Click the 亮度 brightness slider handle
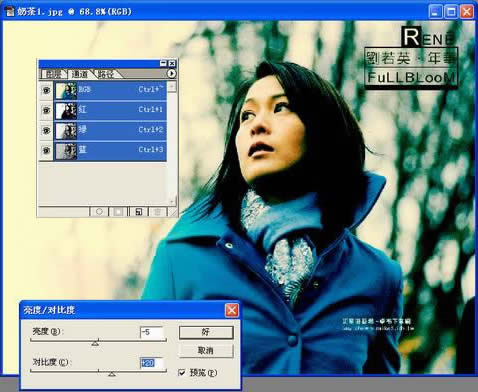Viewport: 478px width, 392px height. (95, 342)
